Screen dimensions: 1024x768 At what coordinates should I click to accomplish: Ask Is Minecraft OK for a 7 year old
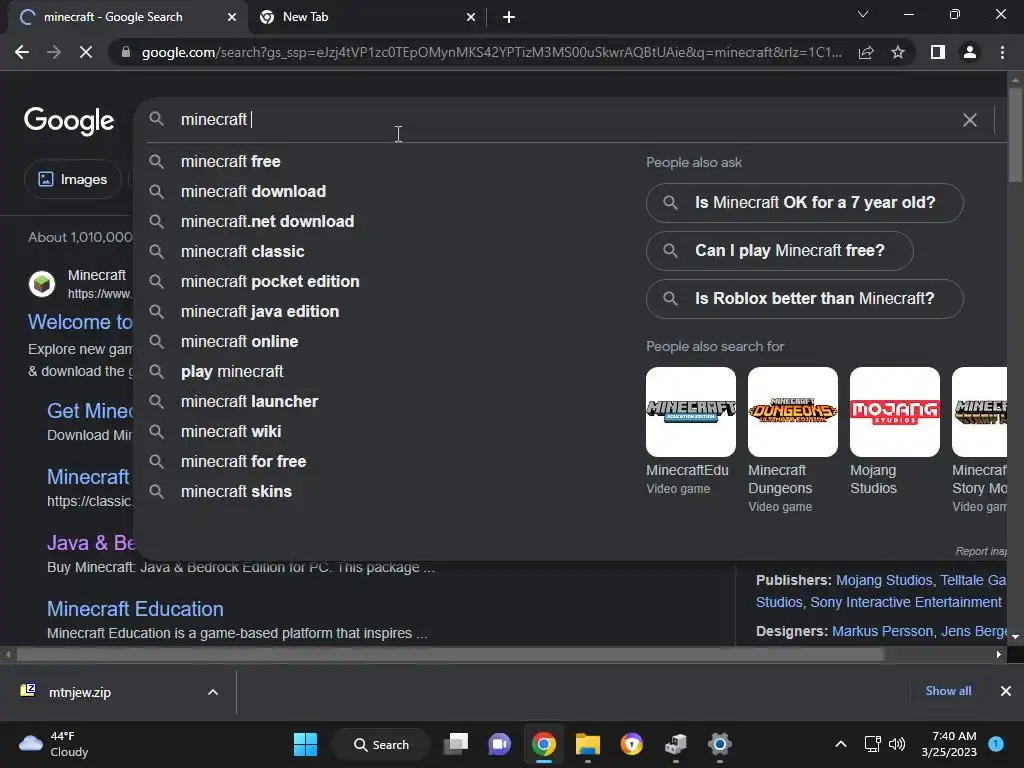(x=805, y=203)
